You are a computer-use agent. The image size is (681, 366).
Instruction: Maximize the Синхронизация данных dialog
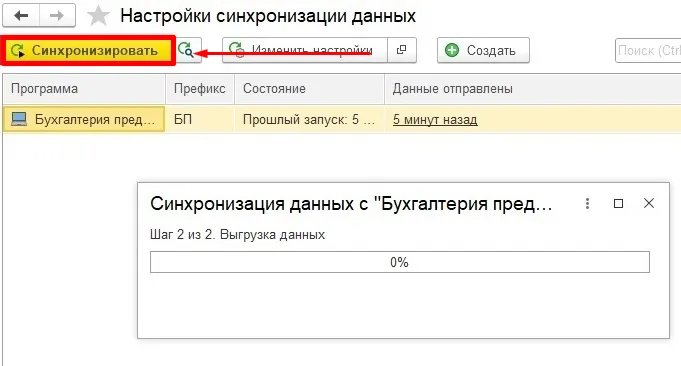pyautogui.click(x=618, y=203)
